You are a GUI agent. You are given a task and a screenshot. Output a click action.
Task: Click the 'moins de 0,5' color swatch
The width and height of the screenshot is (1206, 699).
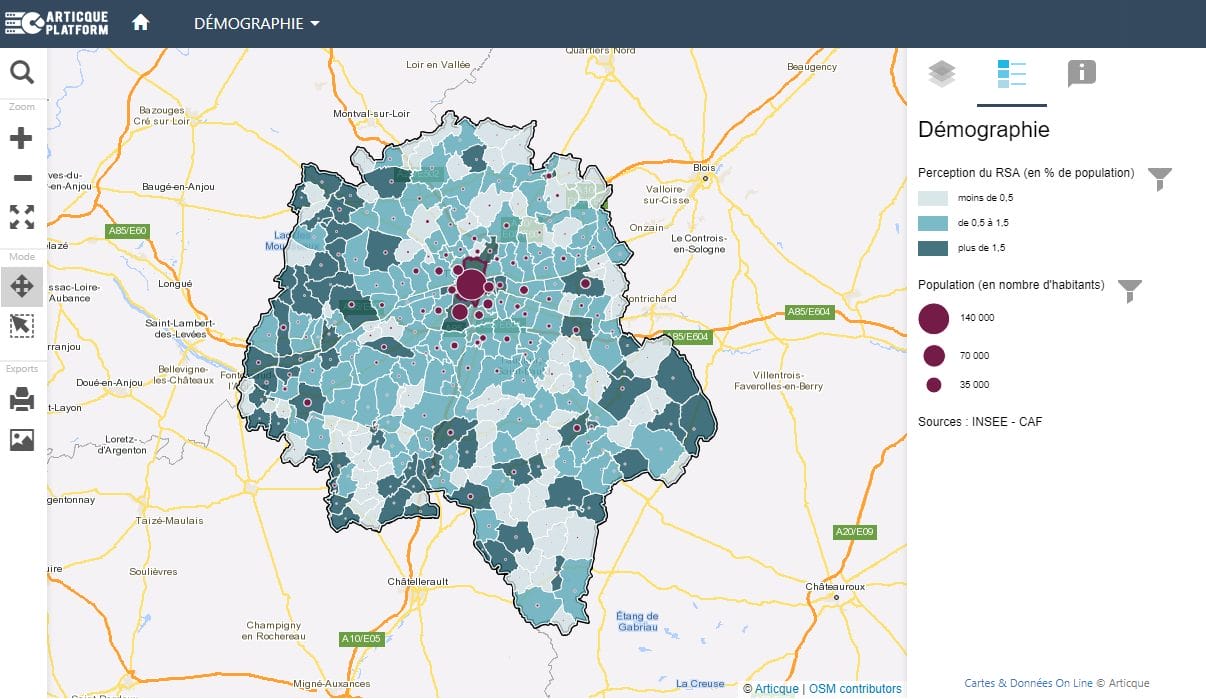[933, 198]
